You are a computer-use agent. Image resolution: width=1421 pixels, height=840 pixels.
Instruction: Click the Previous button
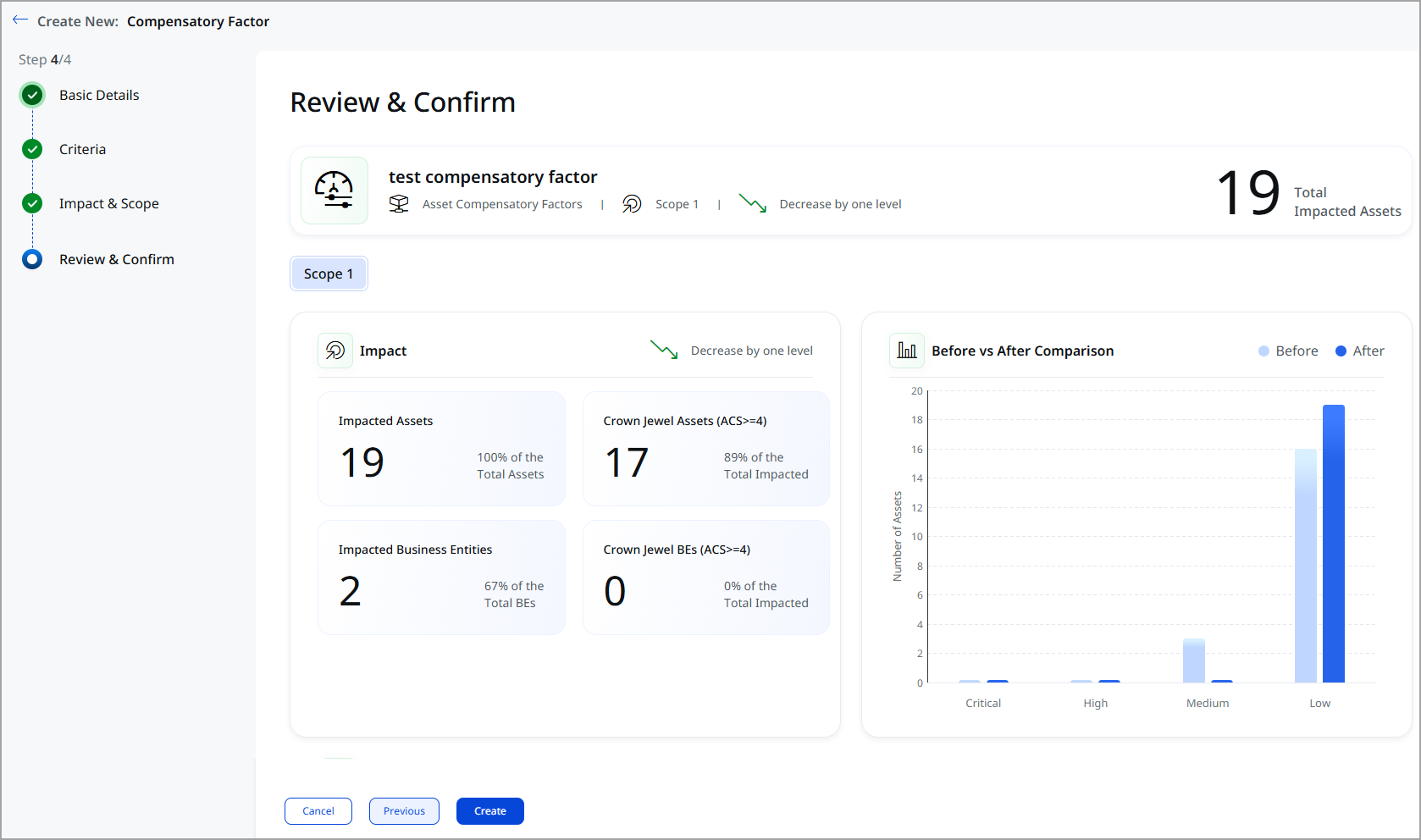(404, 810)
